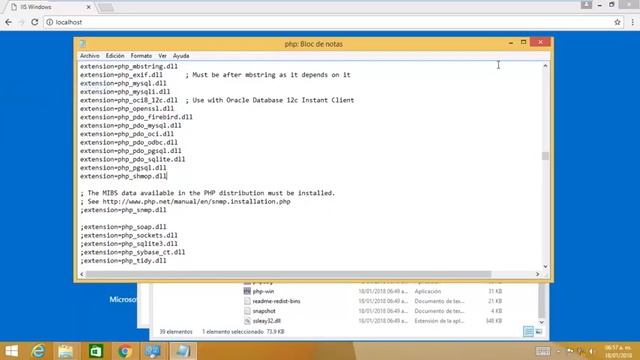Click the Notepad horizontal scrollbar thumb
Image resolution: width=640 pixels, height=360 pixels.
(288, 274)
